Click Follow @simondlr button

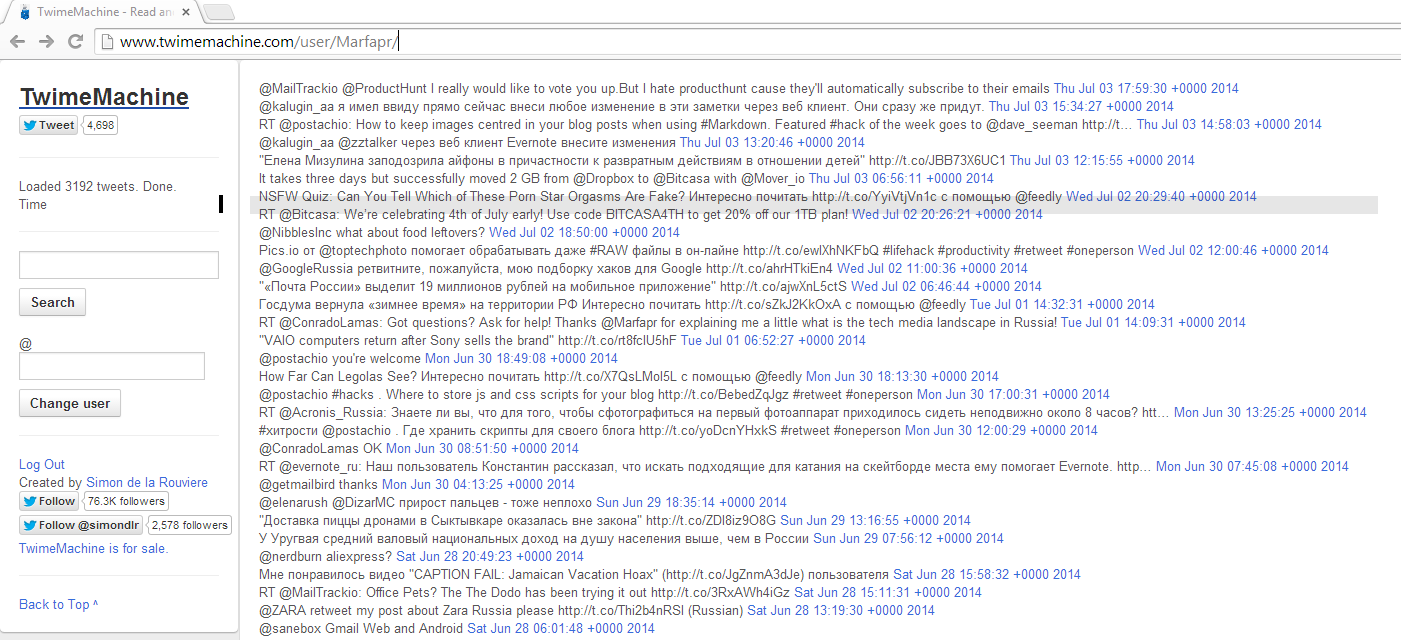81,525
